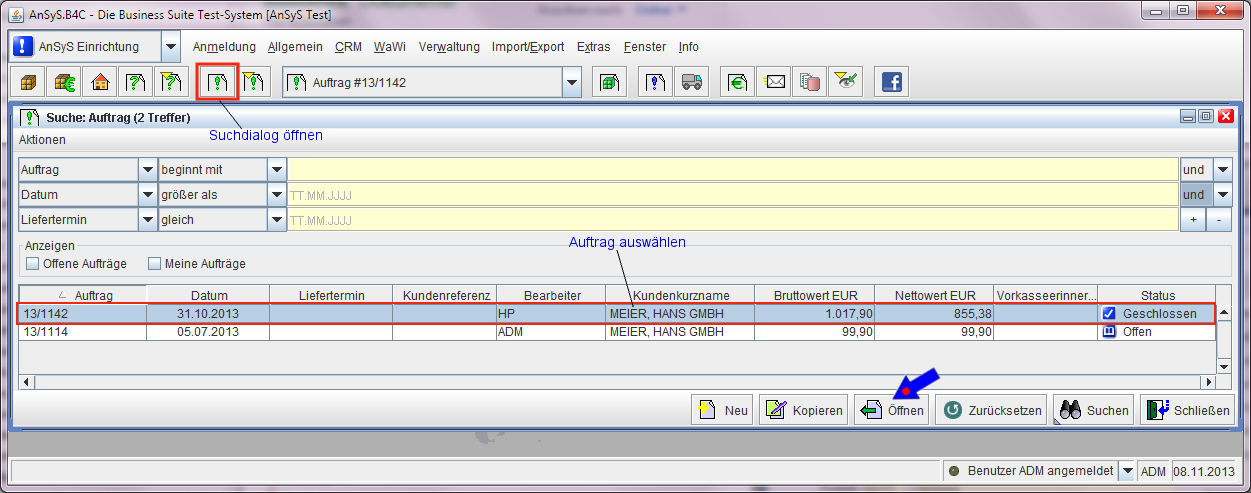Image resolution: width=1251 pixels, height=493 pixels.
Task: Open the Import/Export menu
Action: pos(527,47)
